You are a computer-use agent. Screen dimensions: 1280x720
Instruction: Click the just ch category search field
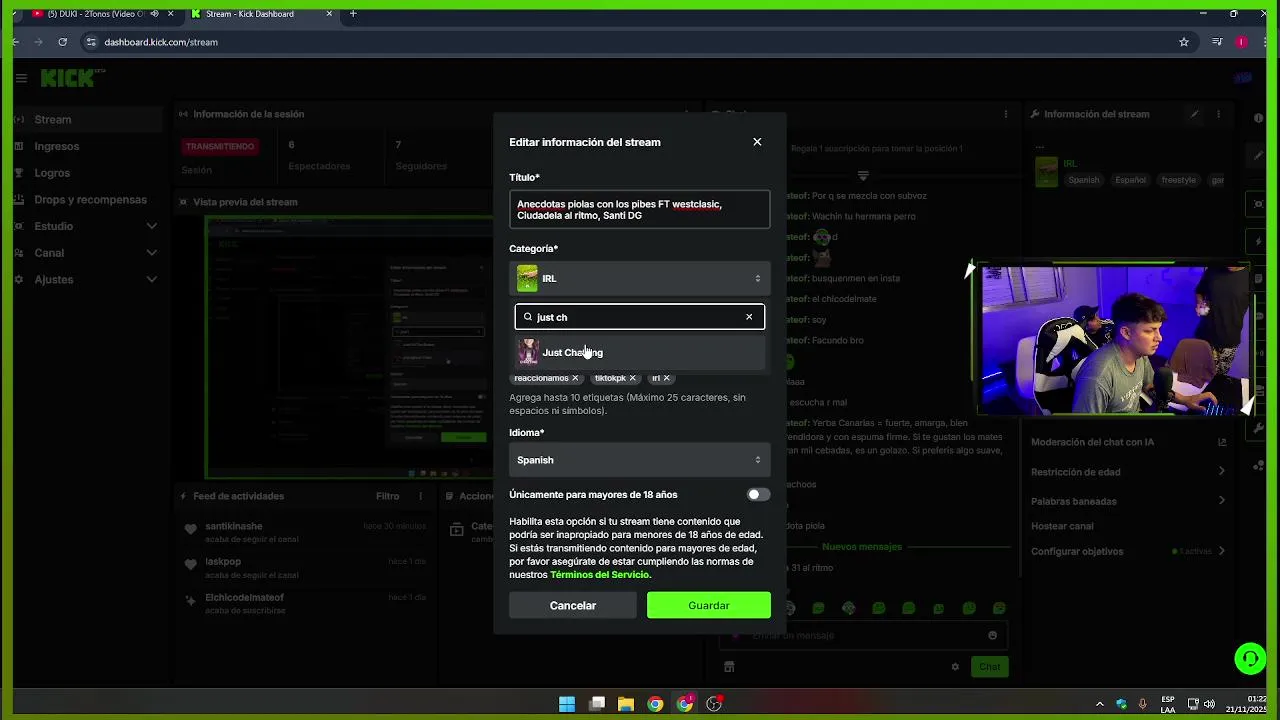point(640,317)
